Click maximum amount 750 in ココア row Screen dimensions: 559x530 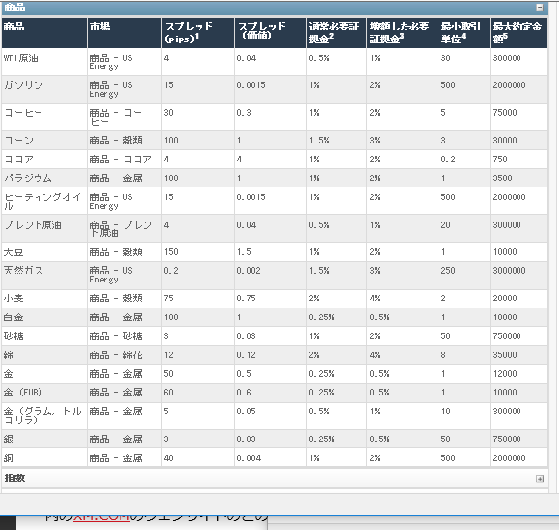500,159
